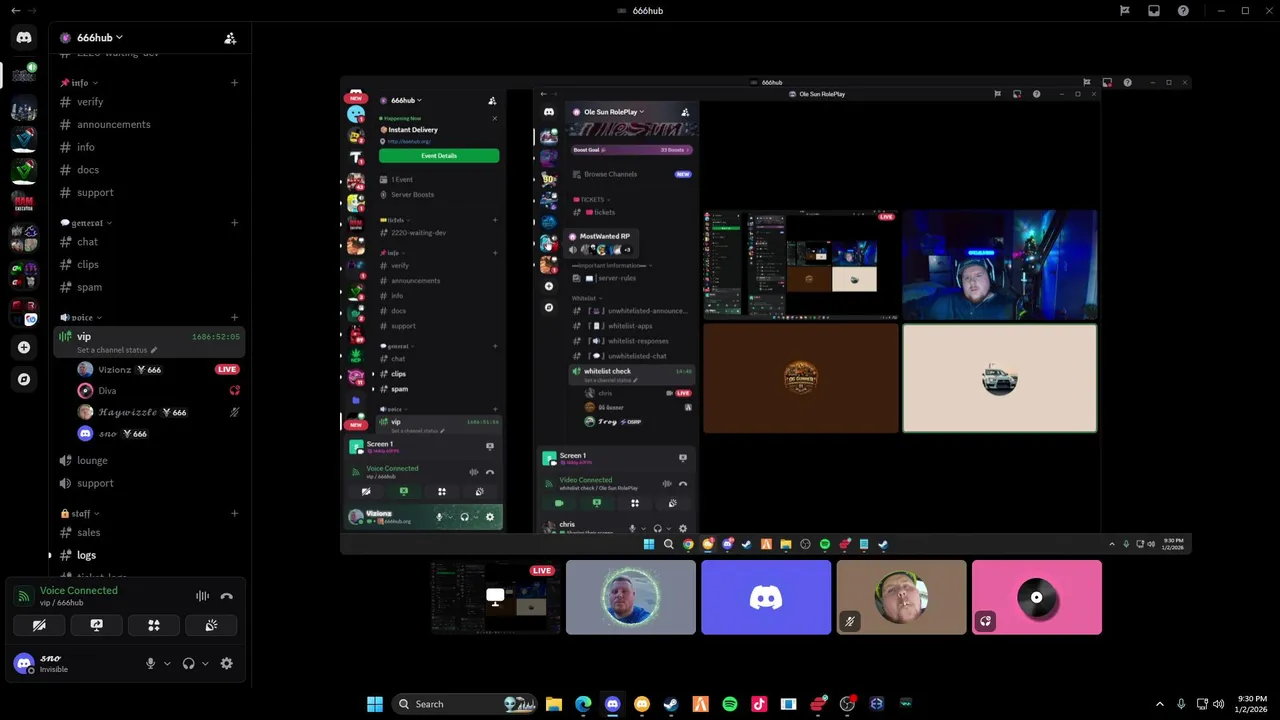
Task: Collapse the info category
Action: (80, 83)
